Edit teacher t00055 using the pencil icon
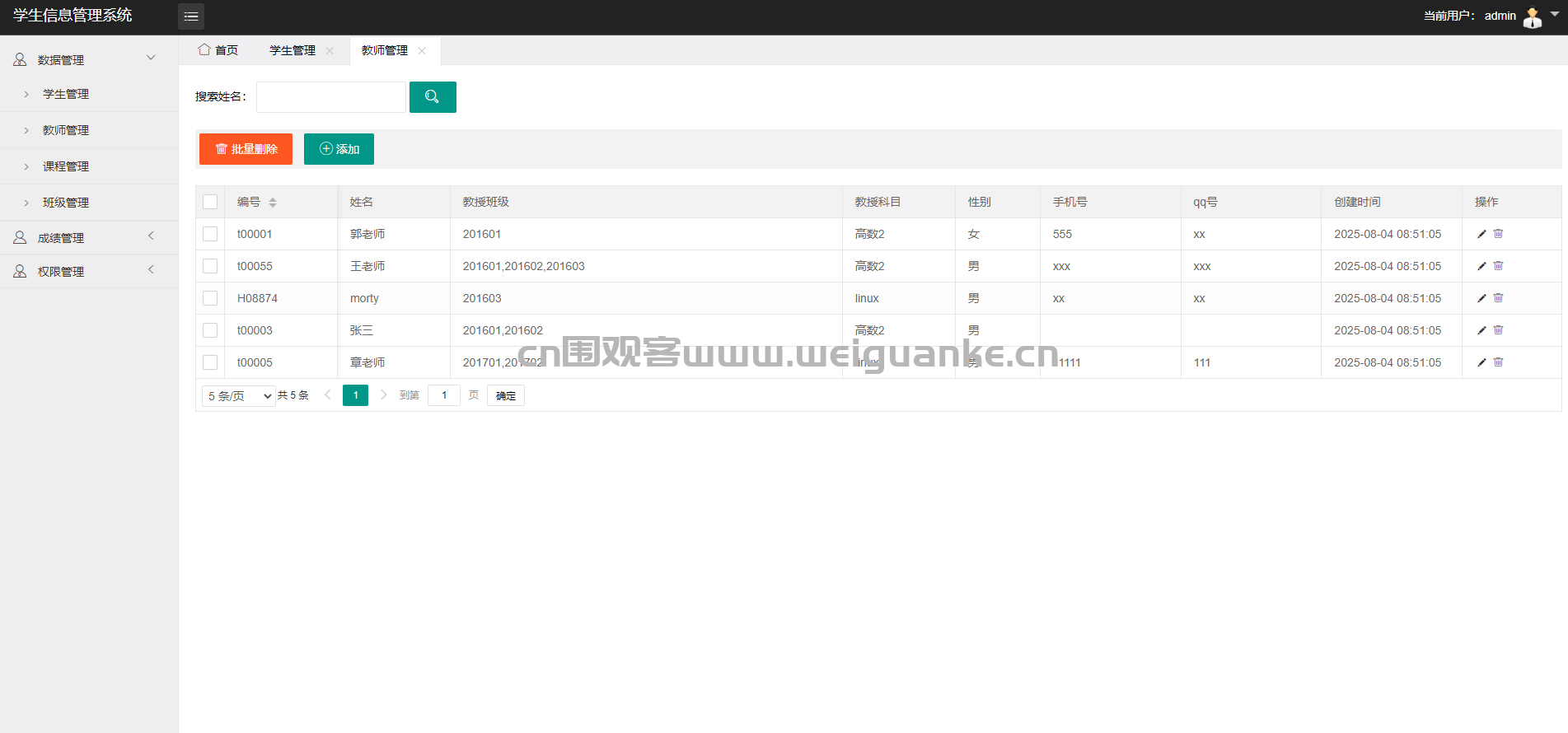1568x733 pixels. point(1481,266)
